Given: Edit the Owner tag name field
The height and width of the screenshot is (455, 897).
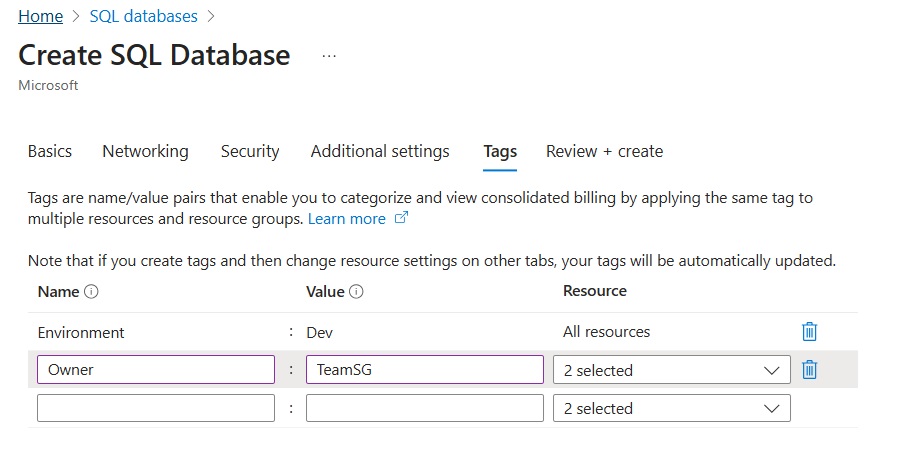Looking at the screenshot, I should click(x=156, y=370).
